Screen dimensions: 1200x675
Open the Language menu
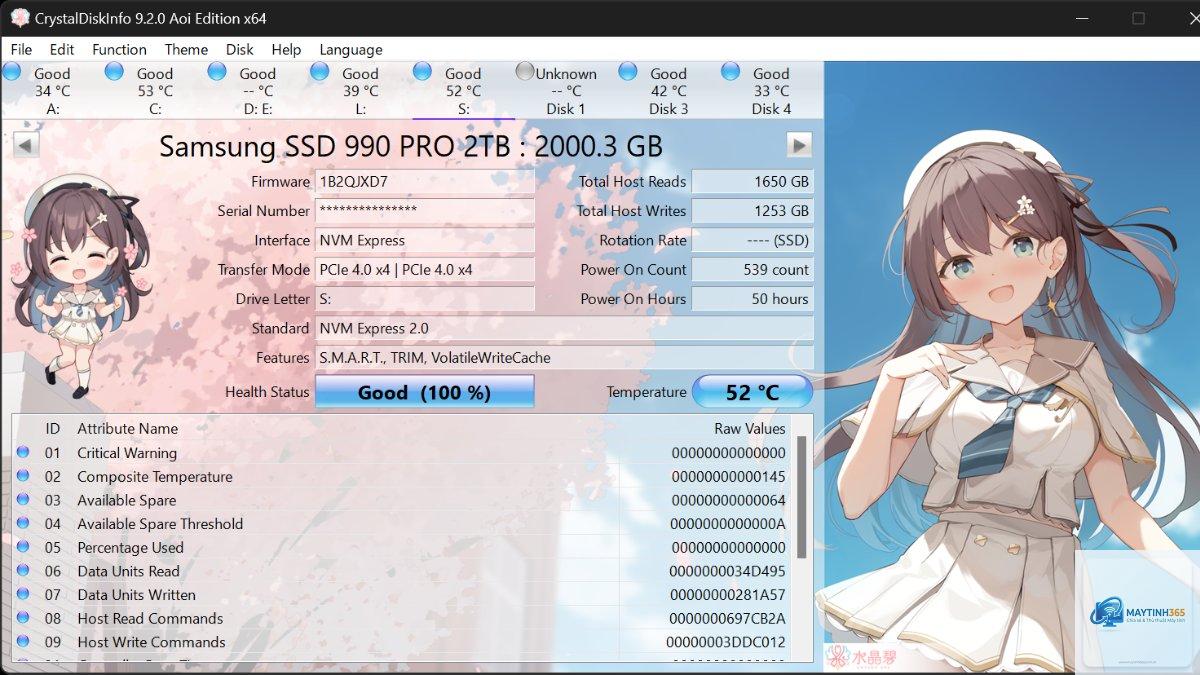tap(351, 49)
